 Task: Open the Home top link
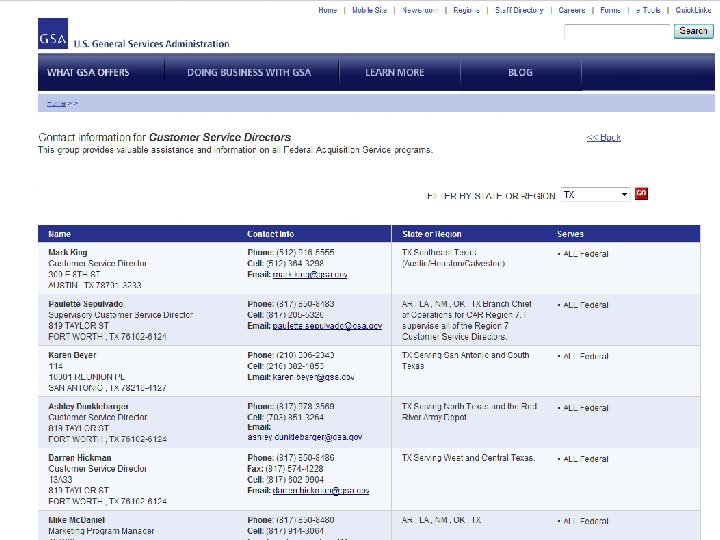click(327, 10)
